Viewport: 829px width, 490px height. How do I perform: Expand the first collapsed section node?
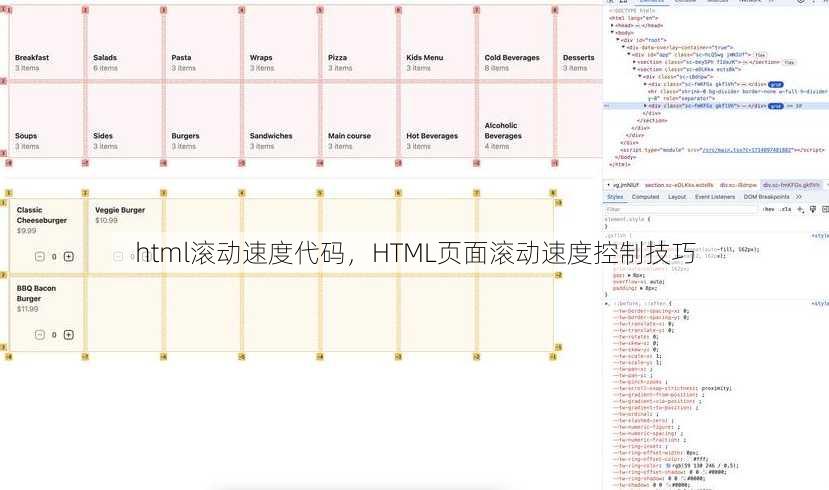click(x=634, y=62)
